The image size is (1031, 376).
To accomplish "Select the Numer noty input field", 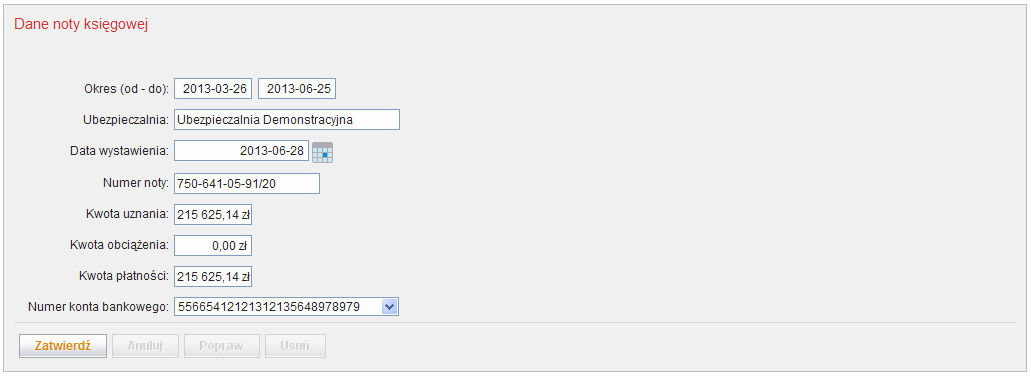I will click(x=247, y=183).
